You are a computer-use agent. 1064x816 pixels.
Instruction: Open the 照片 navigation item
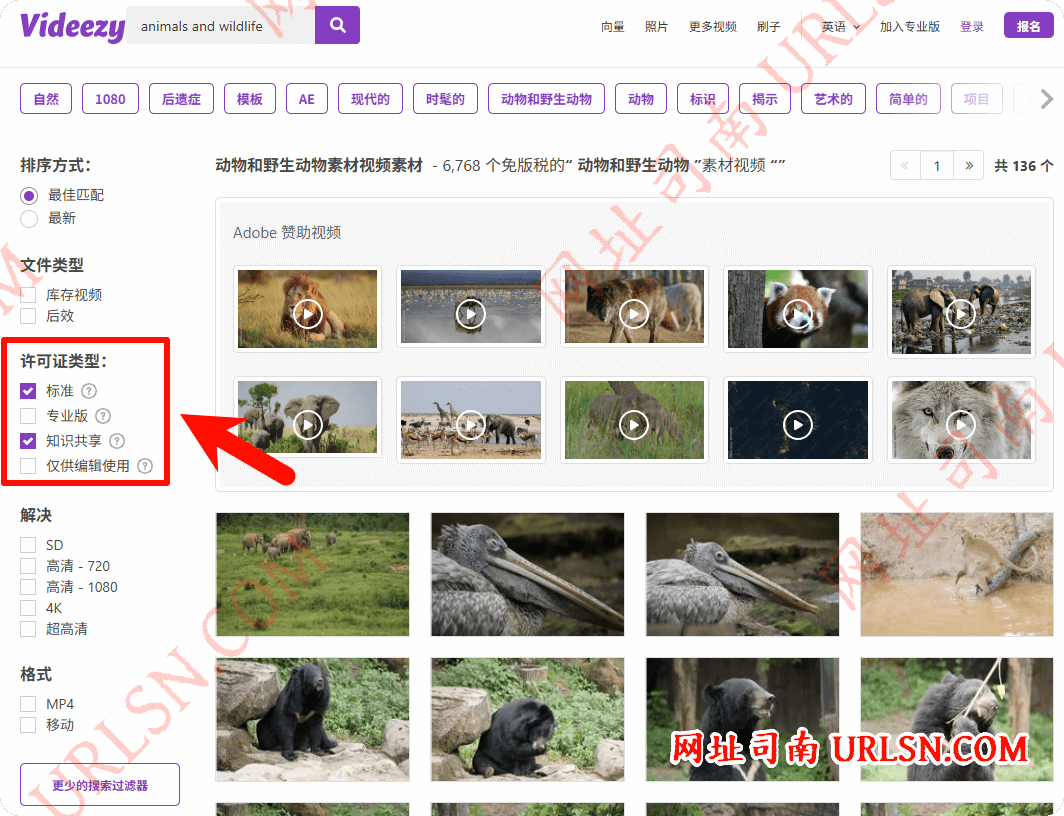tap(656, 27)
